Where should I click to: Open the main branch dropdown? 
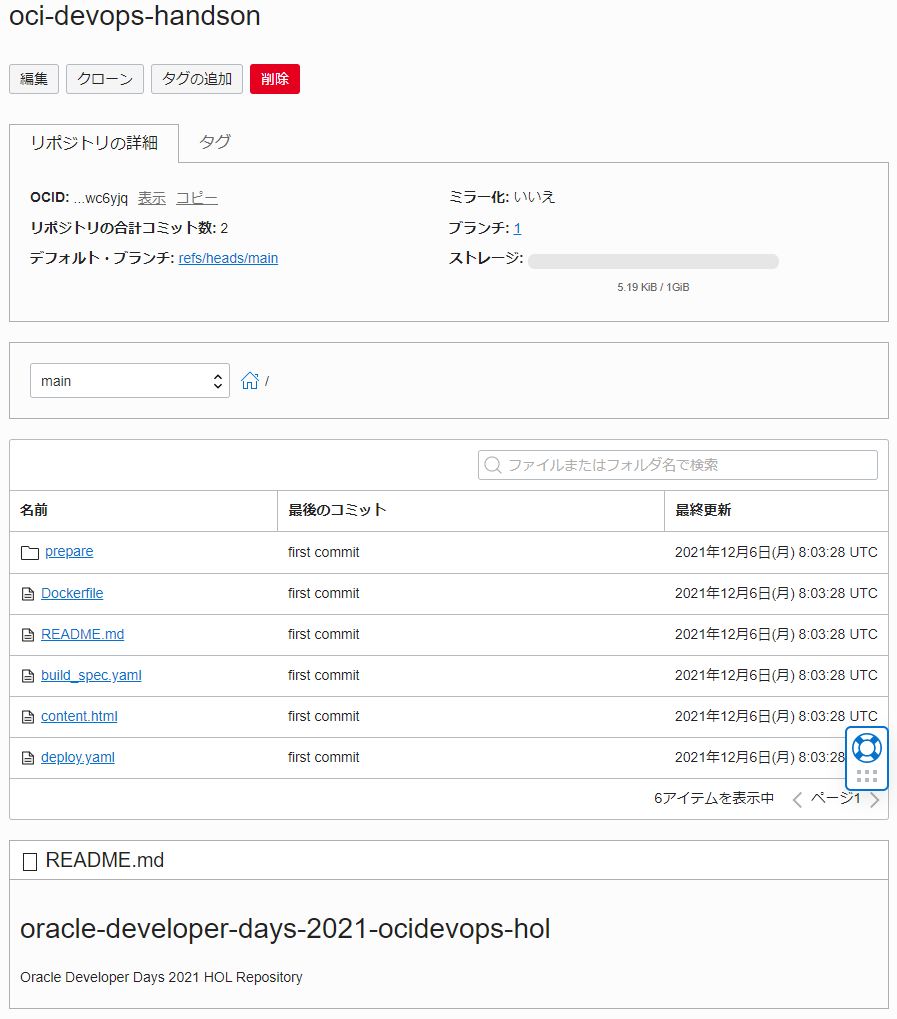point(130,381)
